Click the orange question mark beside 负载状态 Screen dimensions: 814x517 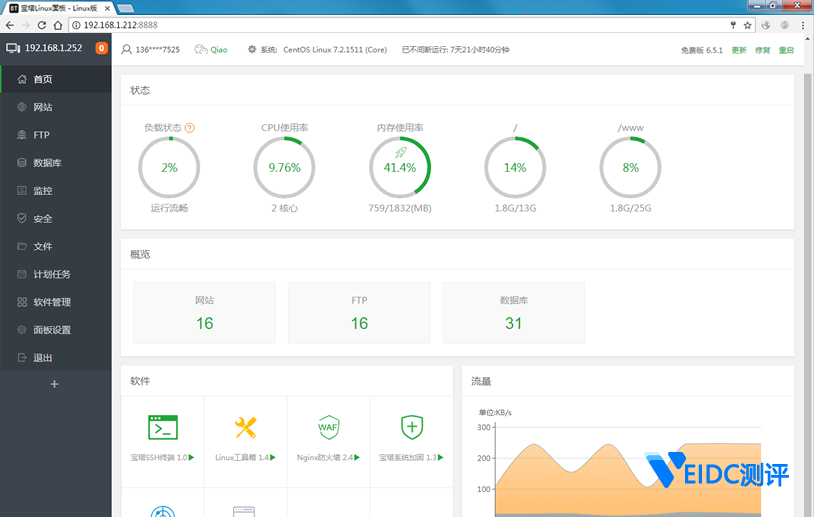(190, 128)
